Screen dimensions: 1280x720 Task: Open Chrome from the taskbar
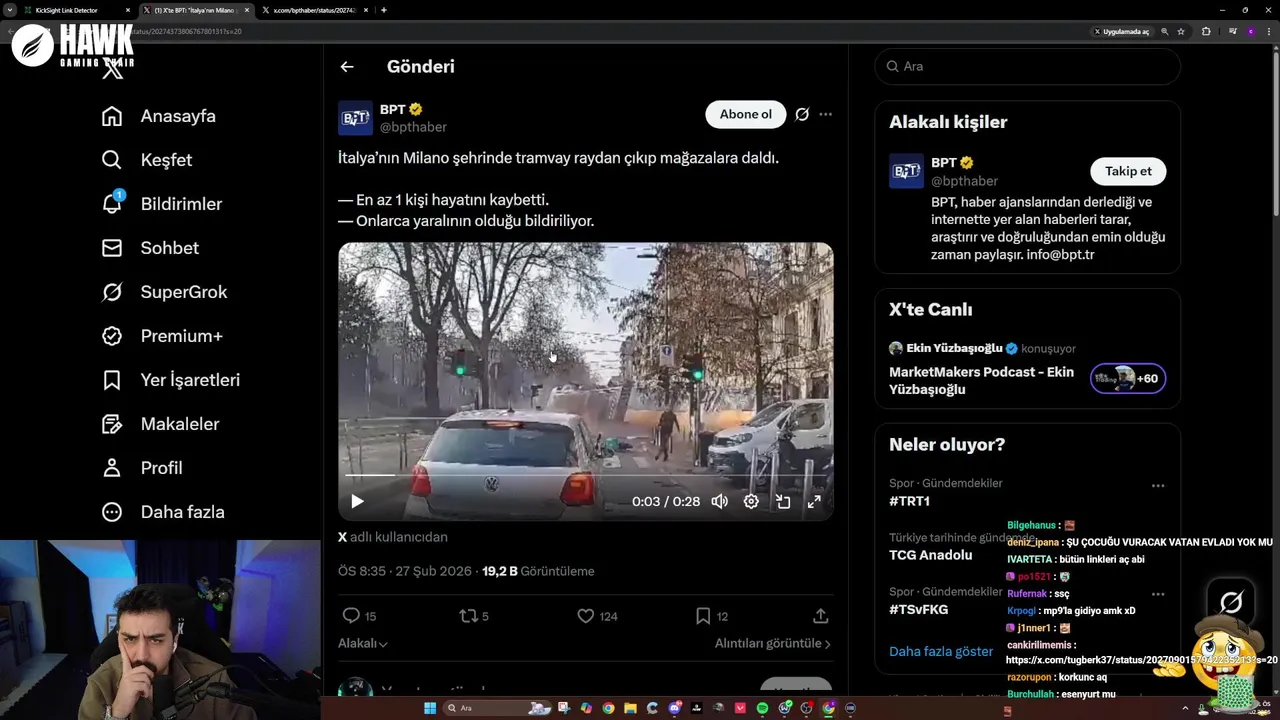pyautogui.click(x=608, y=708)
